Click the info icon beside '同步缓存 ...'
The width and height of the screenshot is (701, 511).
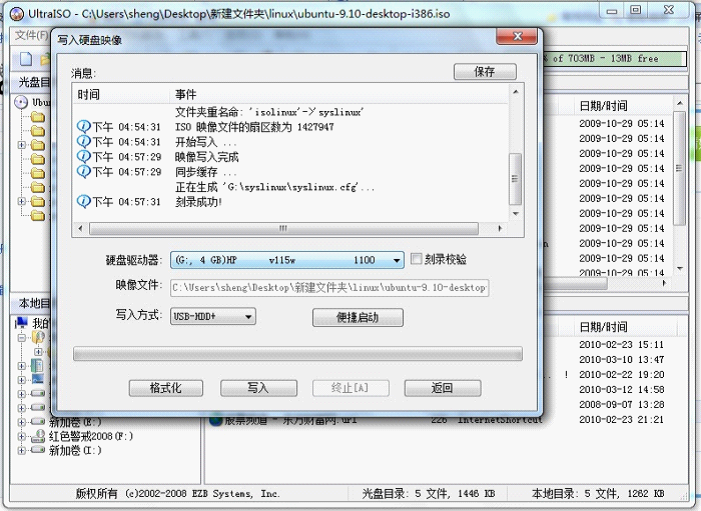(x=84, y=172)
